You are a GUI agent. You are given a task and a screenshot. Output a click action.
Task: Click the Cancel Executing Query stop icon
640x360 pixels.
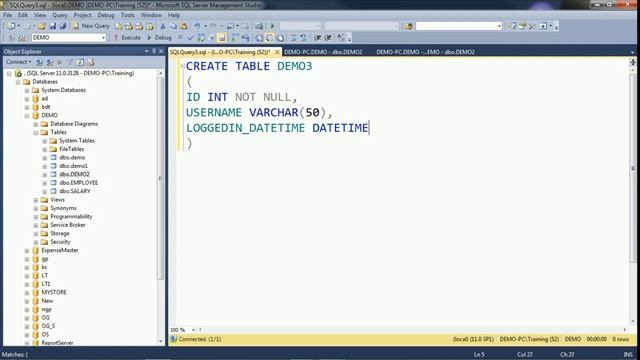click(x=180, y=38)
